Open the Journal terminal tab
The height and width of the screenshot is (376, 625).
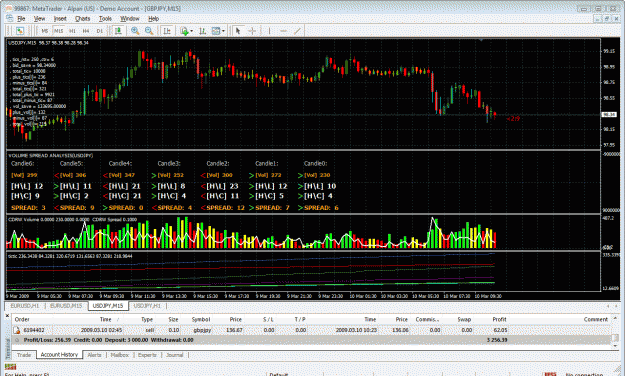click(x=175, y=355)
